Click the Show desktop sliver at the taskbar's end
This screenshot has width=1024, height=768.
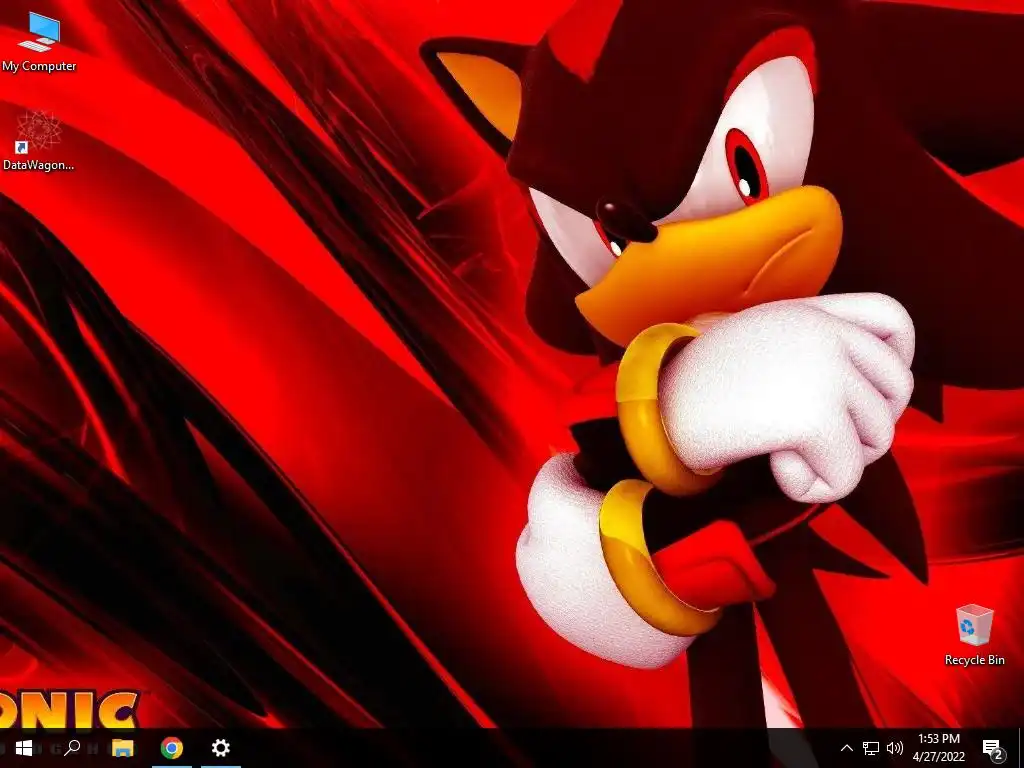point(1021,748)
